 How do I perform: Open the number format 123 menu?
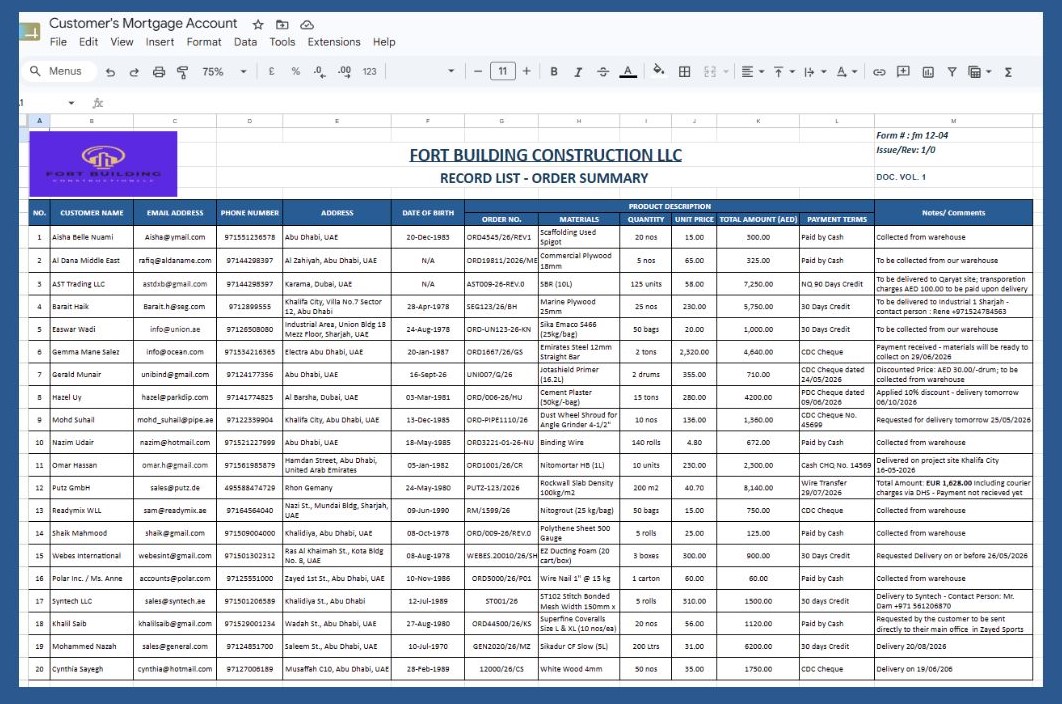369,71
